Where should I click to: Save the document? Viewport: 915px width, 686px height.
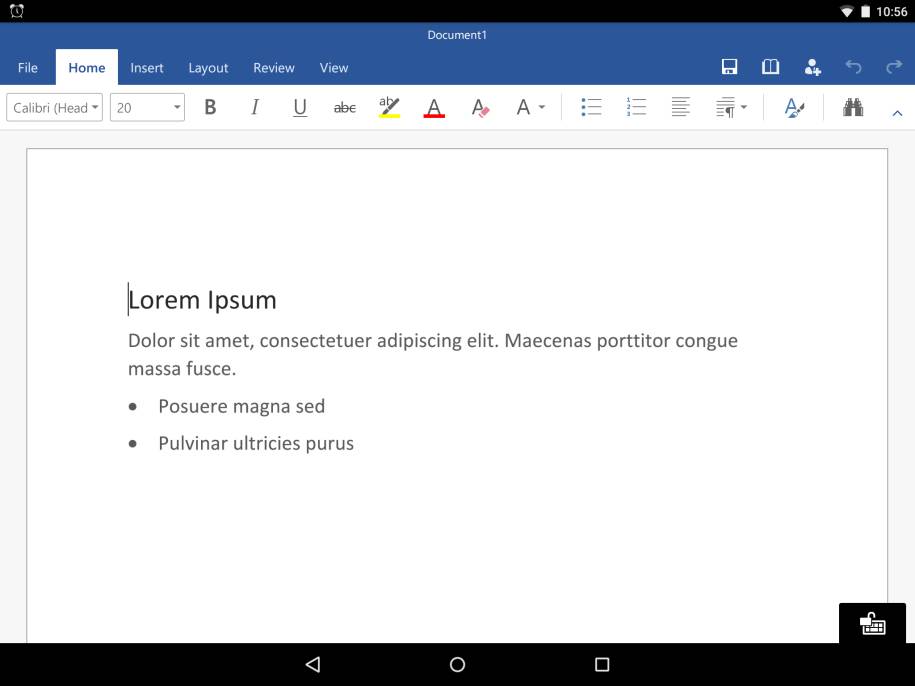pos(729,66)
